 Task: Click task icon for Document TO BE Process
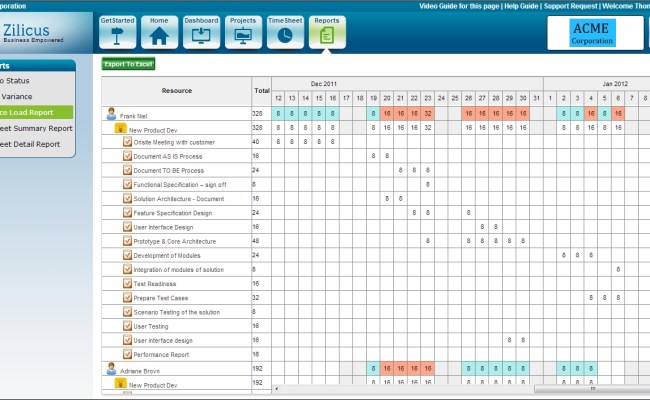click(x=127, y=170)
